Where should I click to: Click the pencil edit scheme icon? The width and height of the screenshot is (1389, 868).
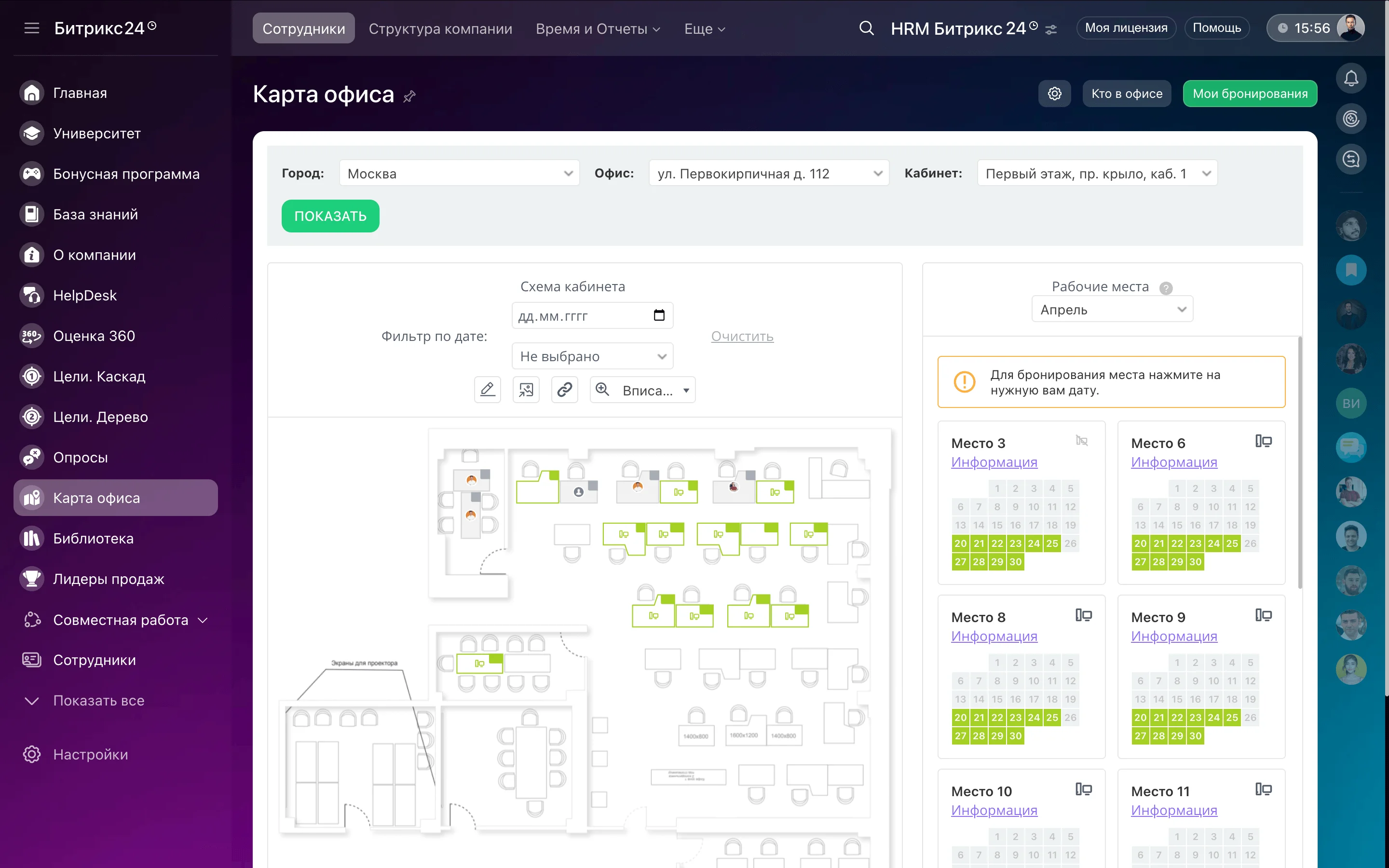(x=487, y=390)
